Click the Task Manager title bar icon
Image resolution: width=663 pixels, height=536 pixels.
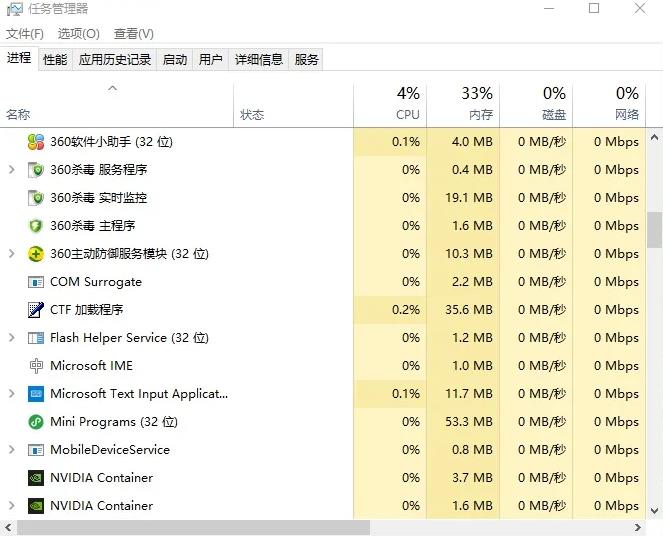point(14,9)
